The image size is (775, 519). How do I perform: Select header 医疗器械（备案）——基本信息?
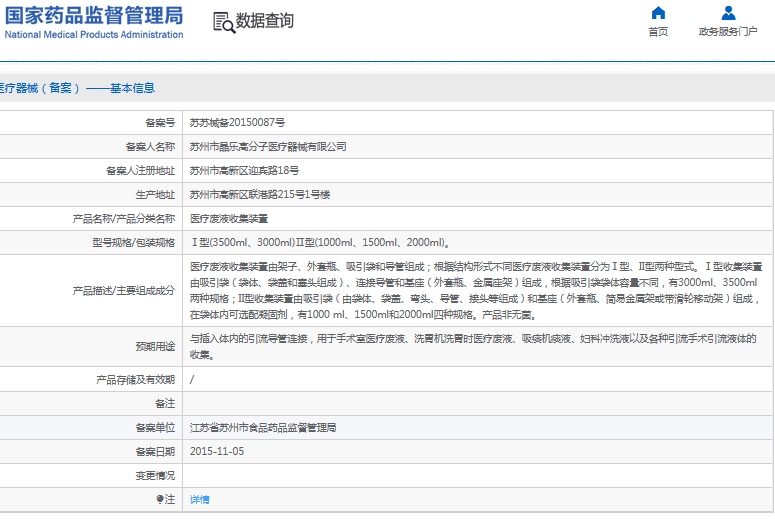[x=77, y=88]
